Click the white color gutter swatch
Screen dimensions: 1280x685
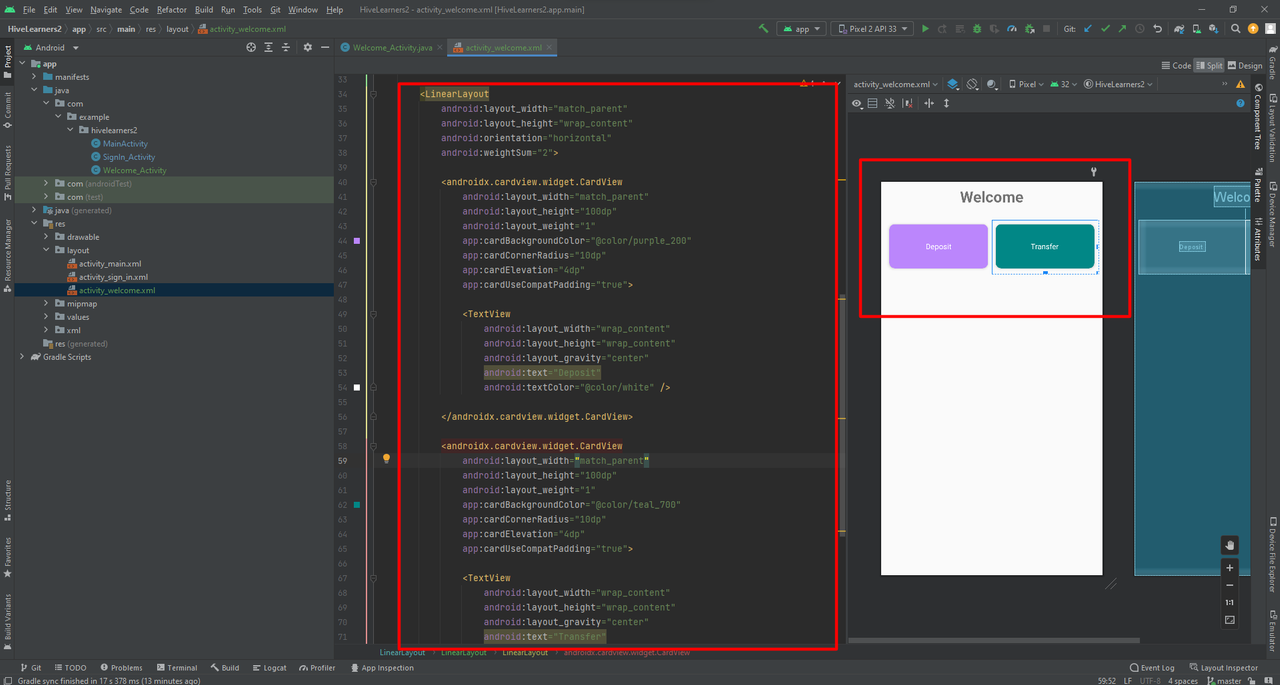tap(357, 387)
